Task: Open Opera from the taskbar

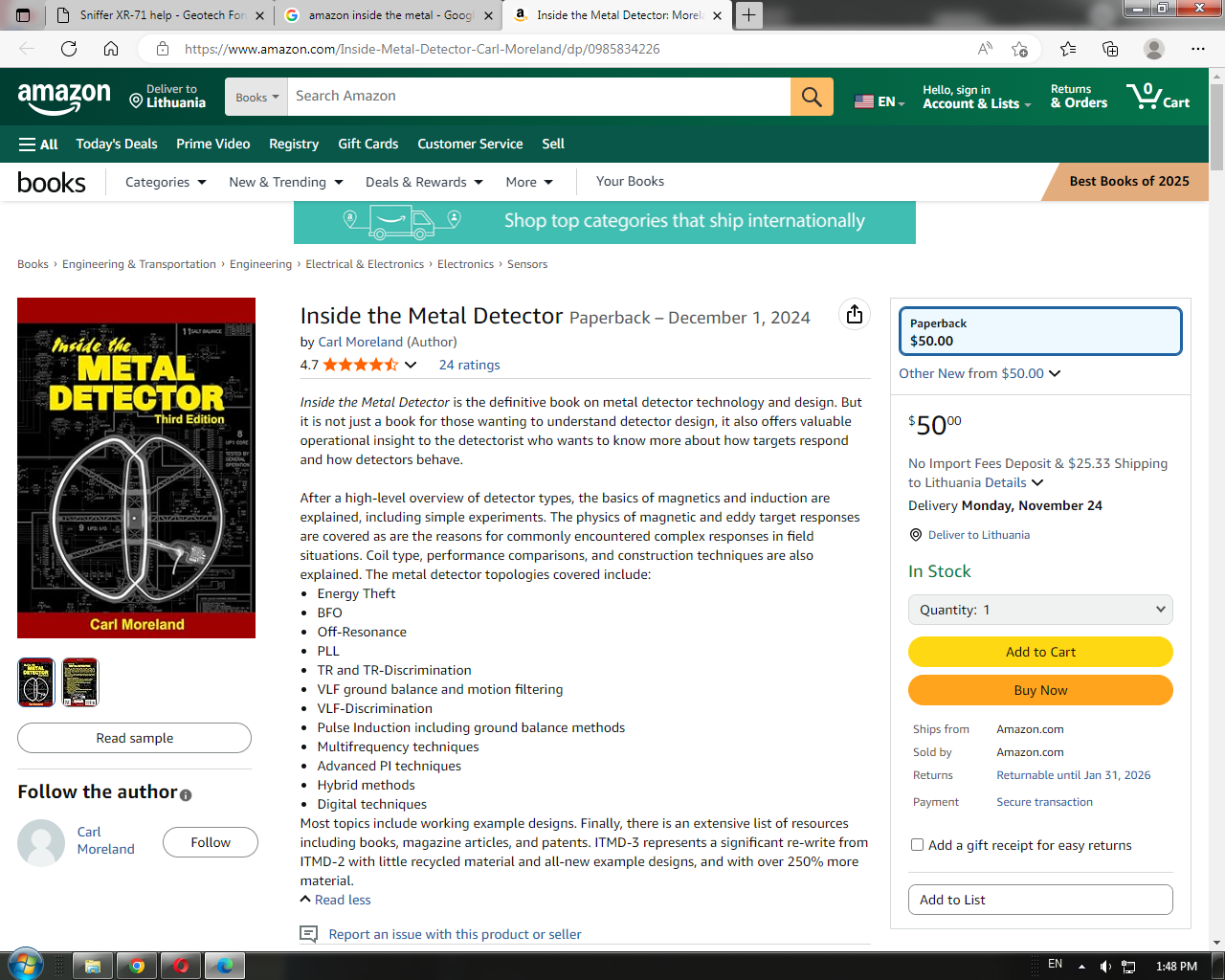Action: click(x=181, y=966)
